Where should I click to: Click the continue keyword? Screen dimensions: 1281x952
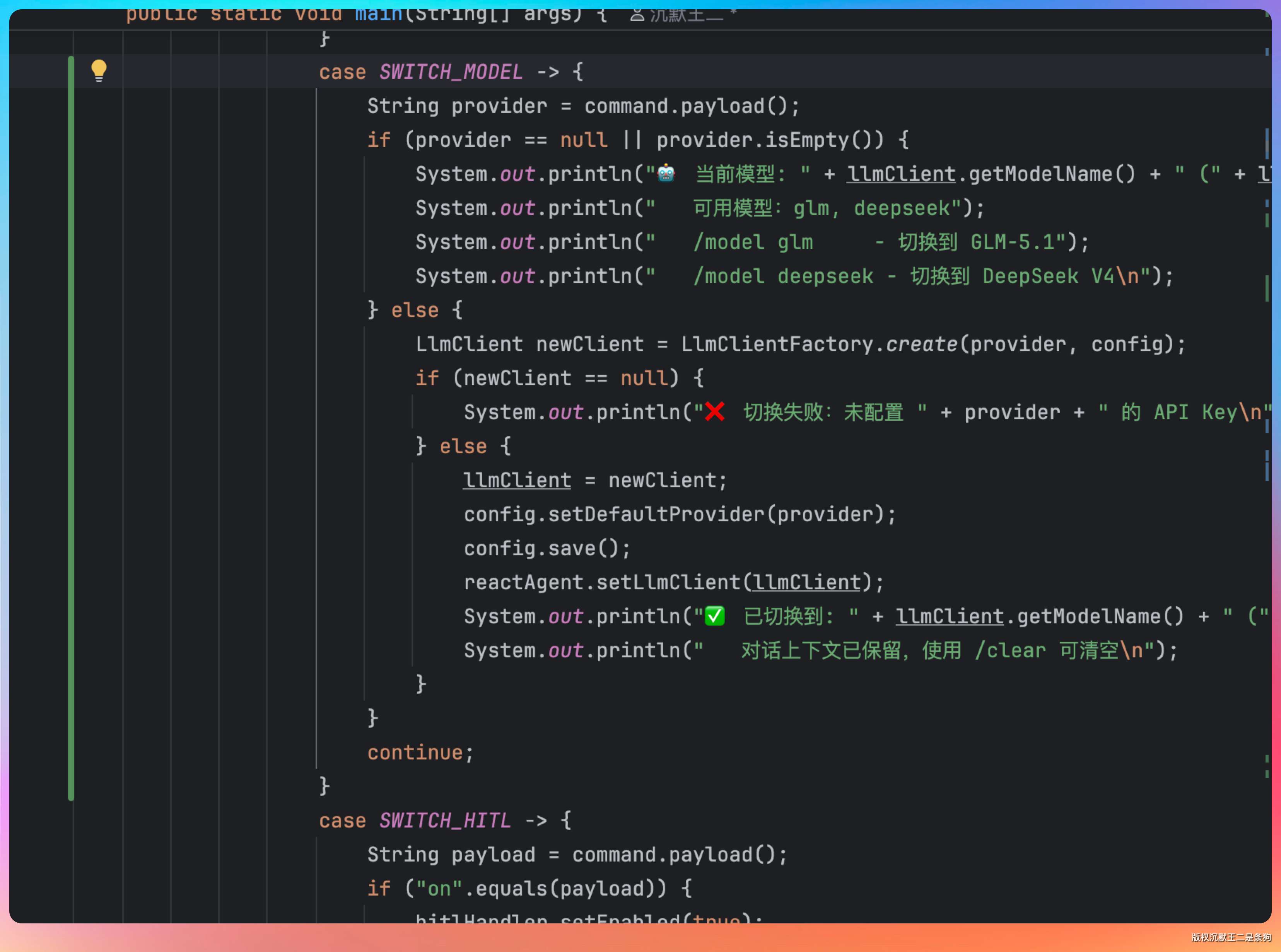tap(415, 752)
